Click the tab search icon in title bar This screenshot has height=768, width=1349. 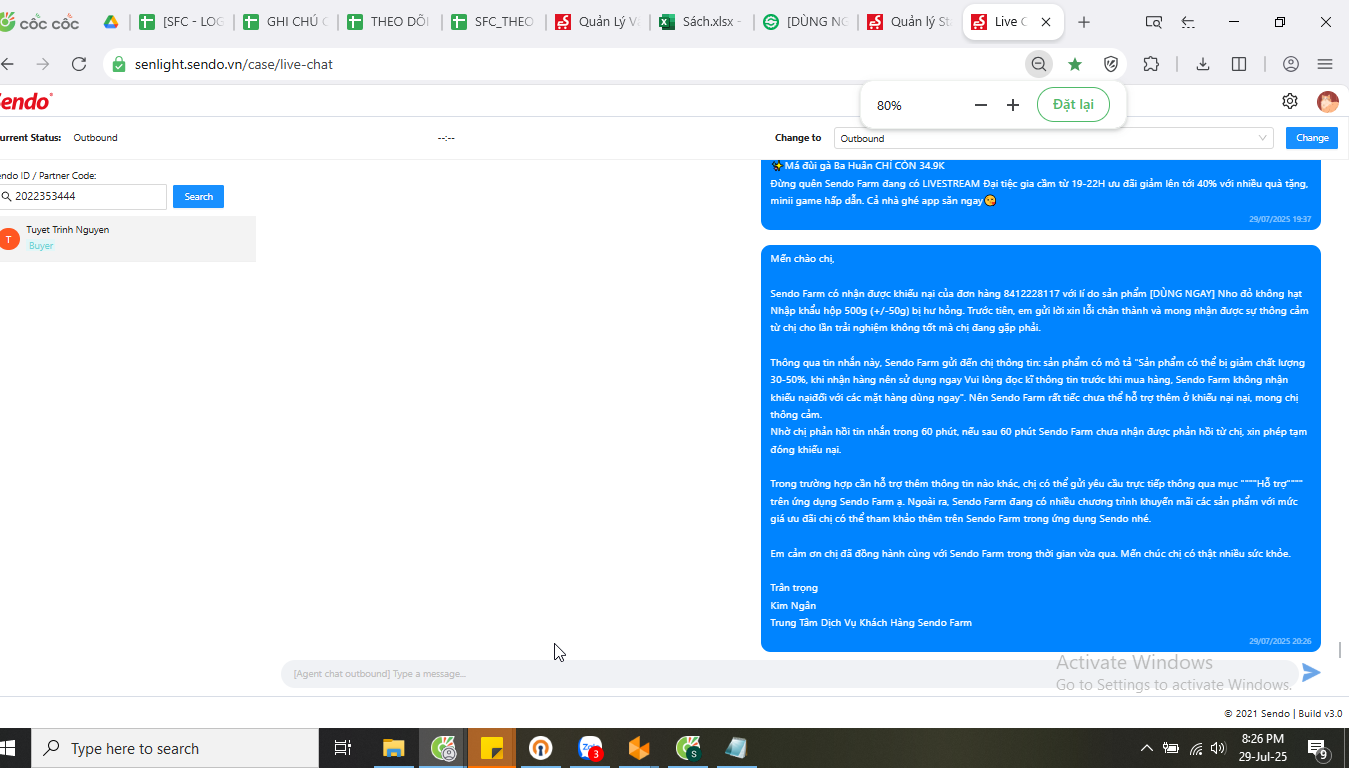click(x=1153, y=22)
